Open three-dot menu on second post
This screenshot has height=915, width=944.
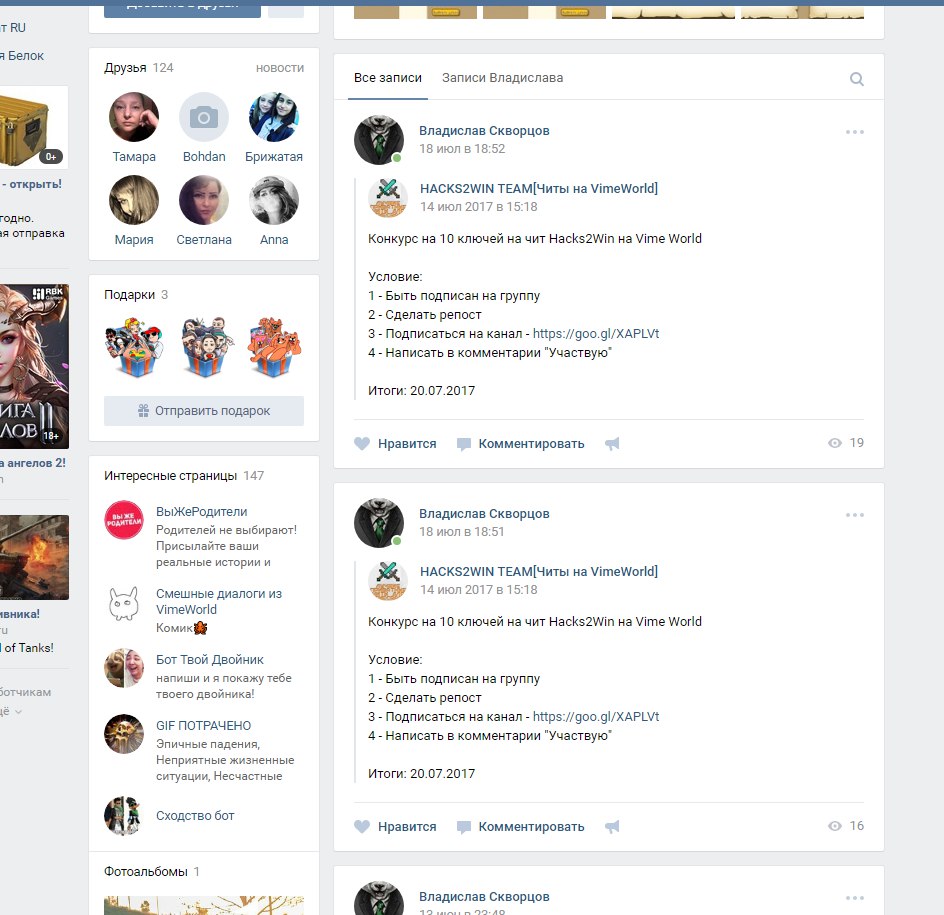pos(854,515)
